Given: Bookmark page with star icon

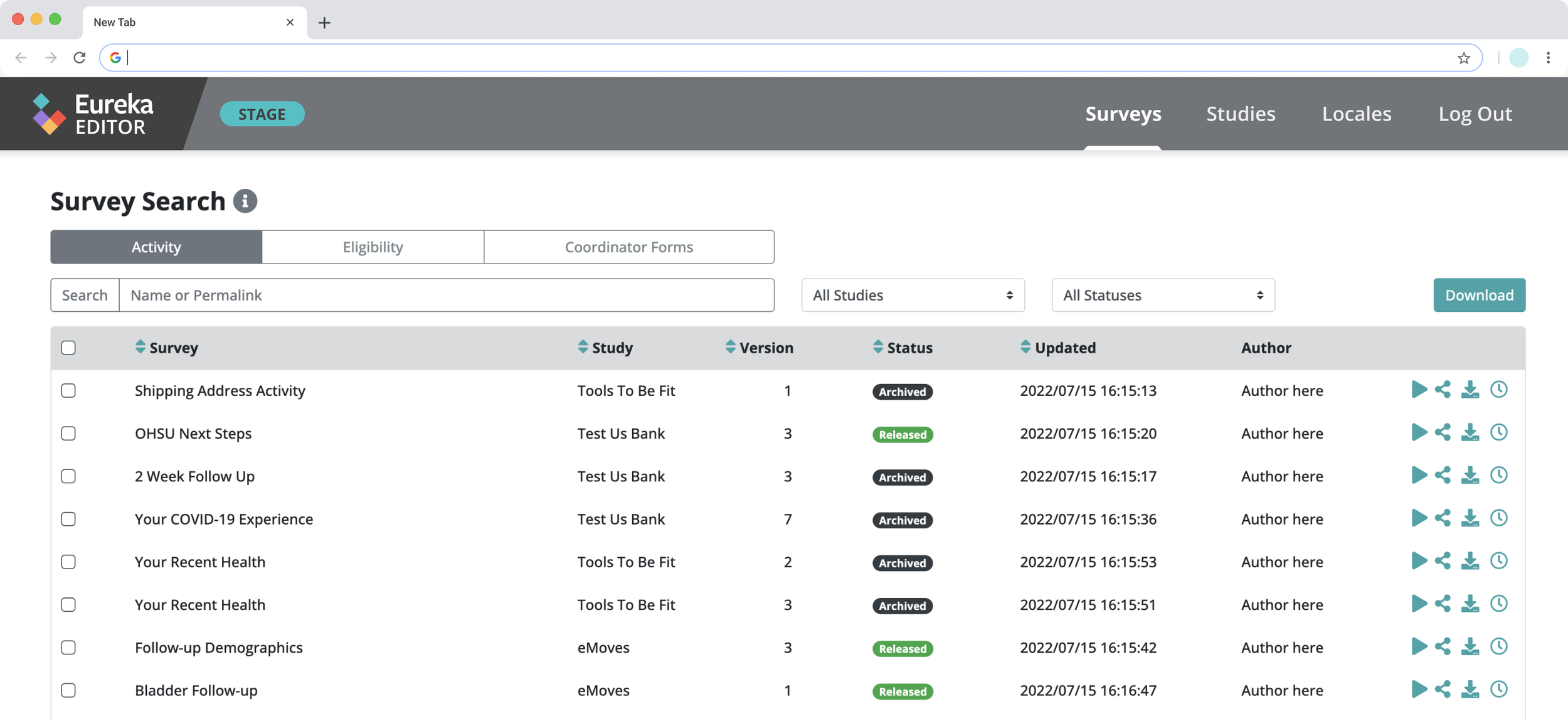Looking at the screenshot, I should [x=1464, y=58].
